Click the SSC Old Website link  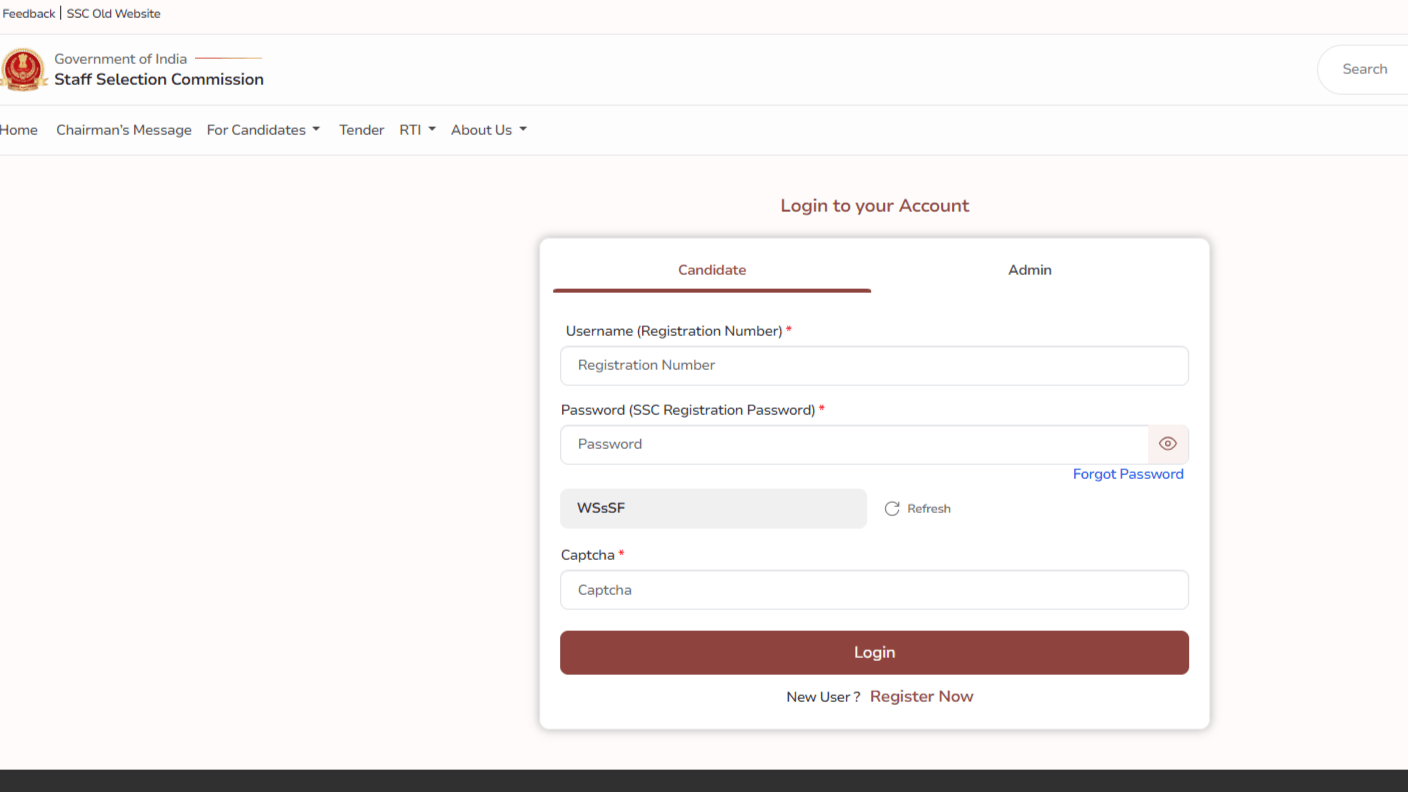113,13
